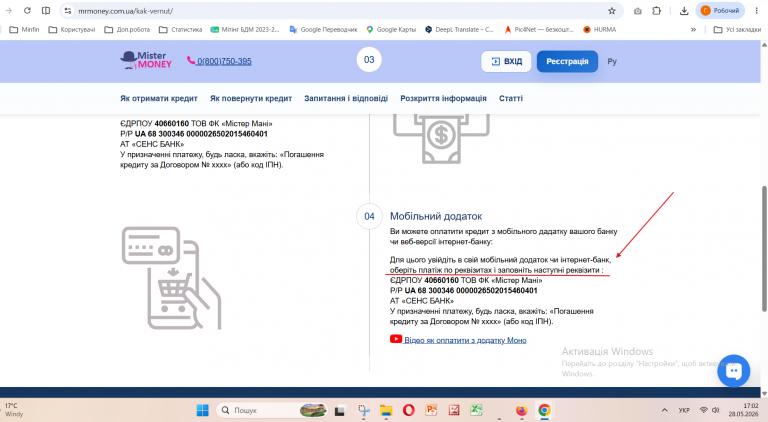This screenshot has height=422, width=768.
Task: Click the YouTube icon beside the video link
Action: (x=396, y=339)
